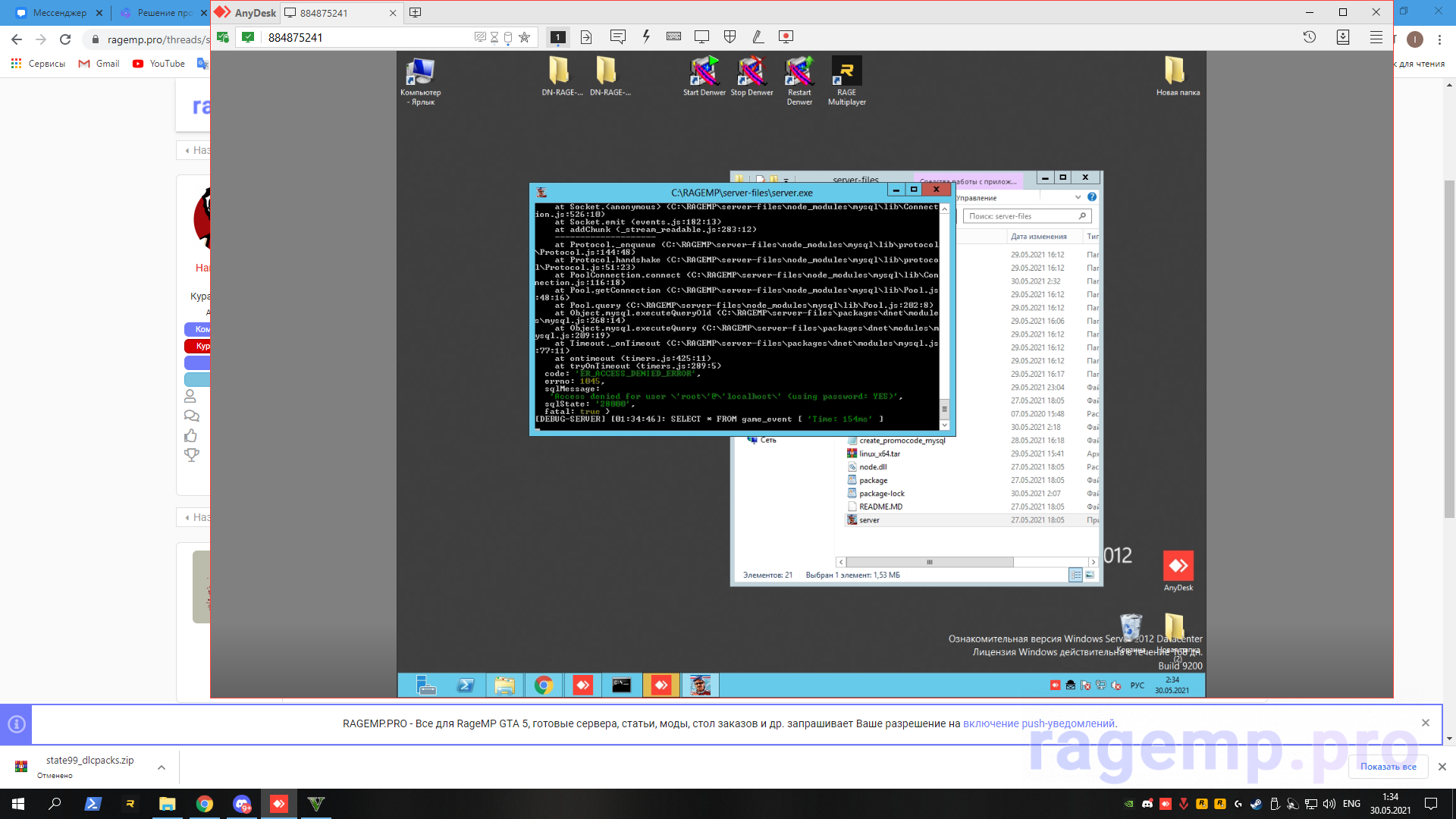Screen dimensions: 1456x819
Task: Click Stop Denwer shortcut on remote desktop
Action: (x=752, y=76)
